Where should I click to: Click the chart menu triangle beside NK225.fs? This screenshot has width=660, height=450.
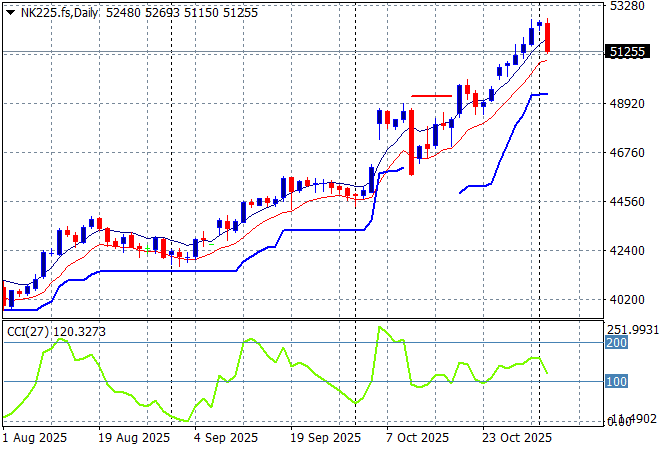(10, 12)
